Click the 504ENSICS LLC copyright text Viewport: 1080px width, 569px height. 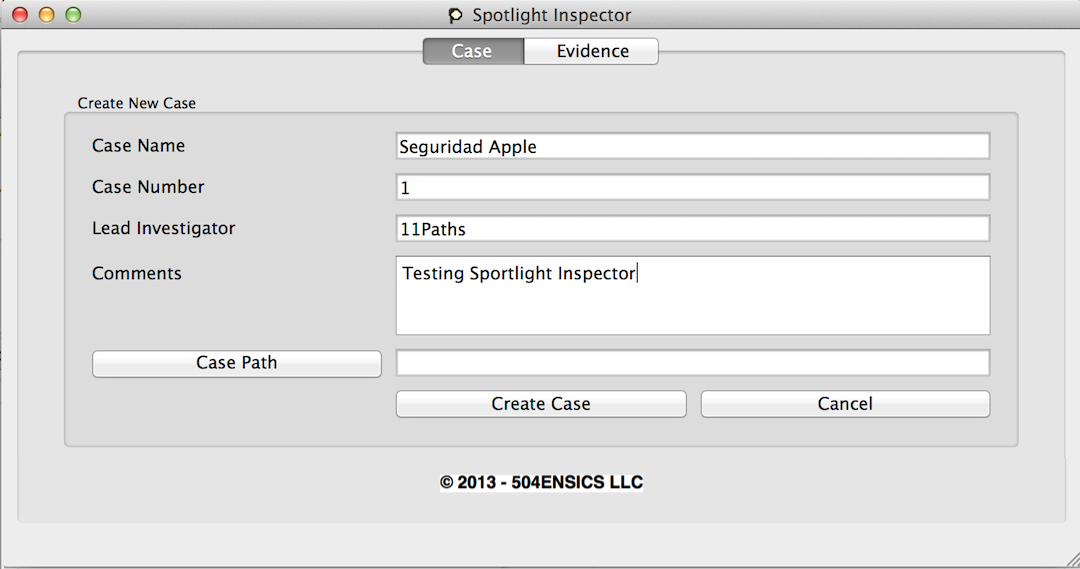click(x=541, y=482)
